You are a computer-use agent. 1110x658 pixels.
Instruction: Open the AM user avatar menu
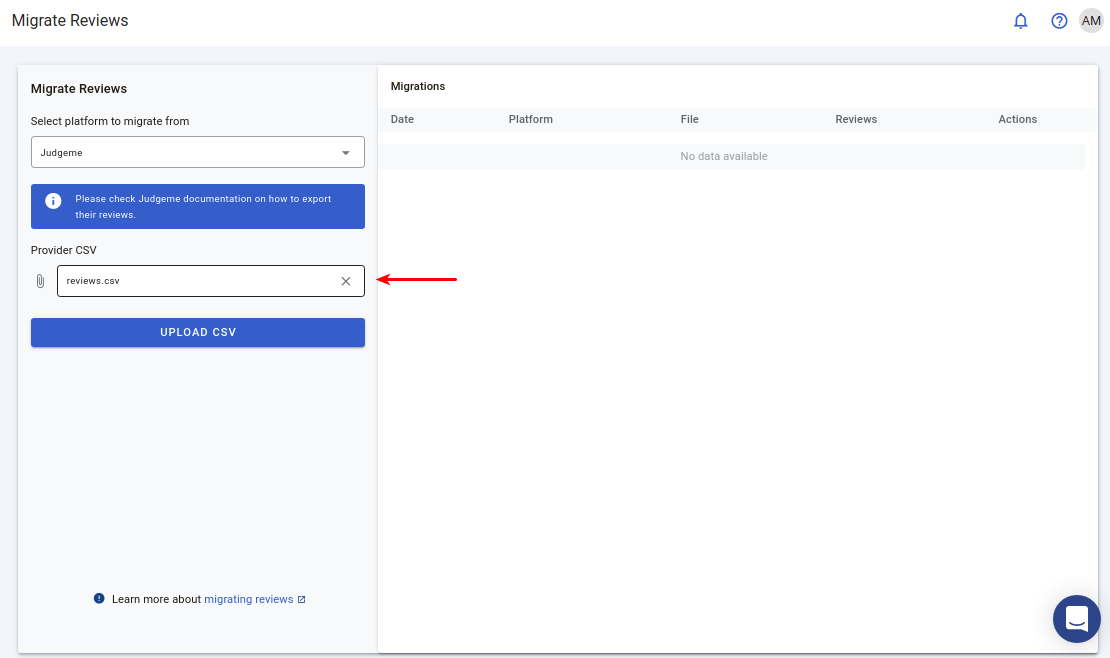tap(1091, 21)
